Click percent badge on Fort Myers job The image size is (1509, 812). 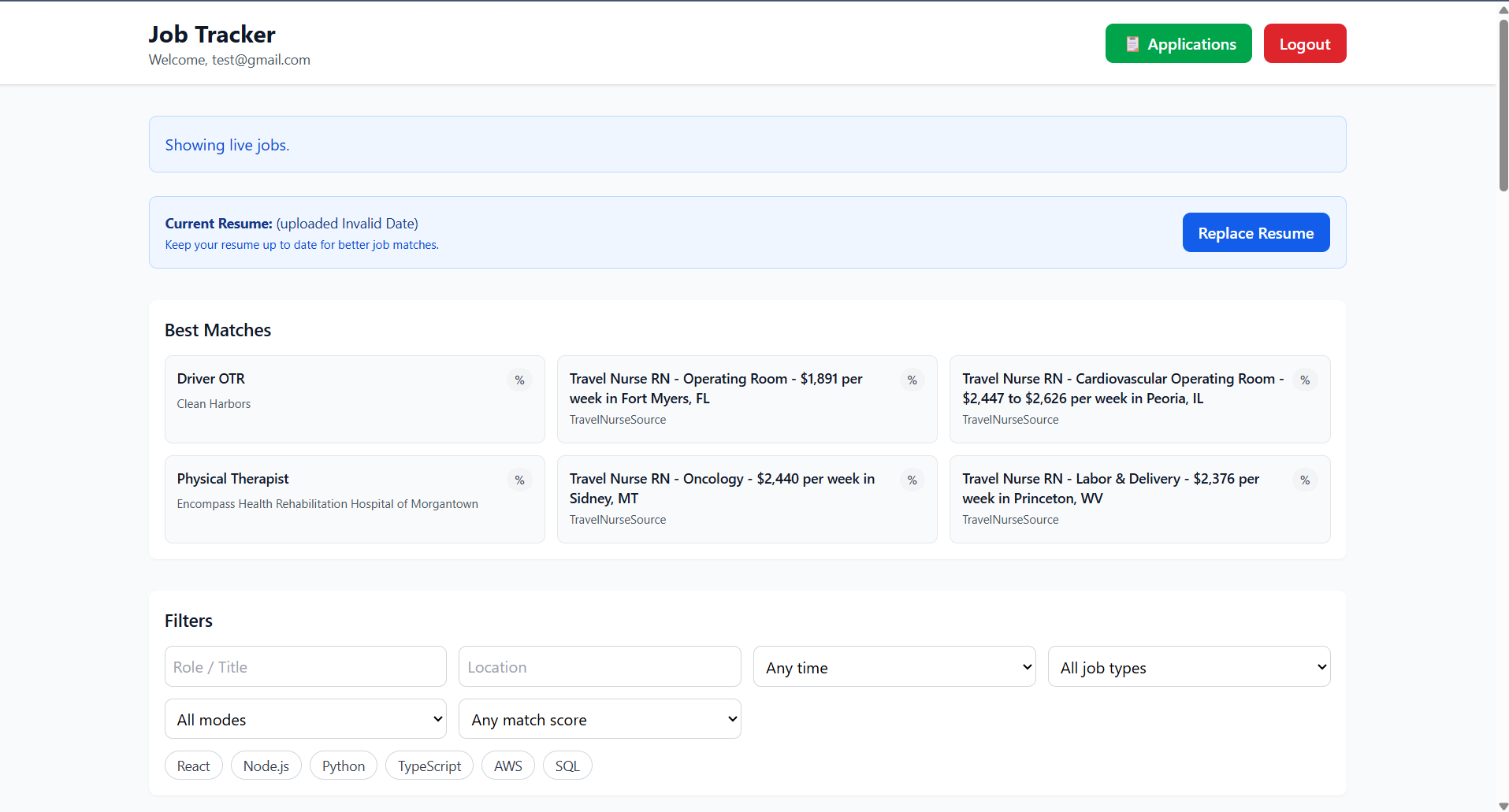pyautogui.click(x=912, y=380)
